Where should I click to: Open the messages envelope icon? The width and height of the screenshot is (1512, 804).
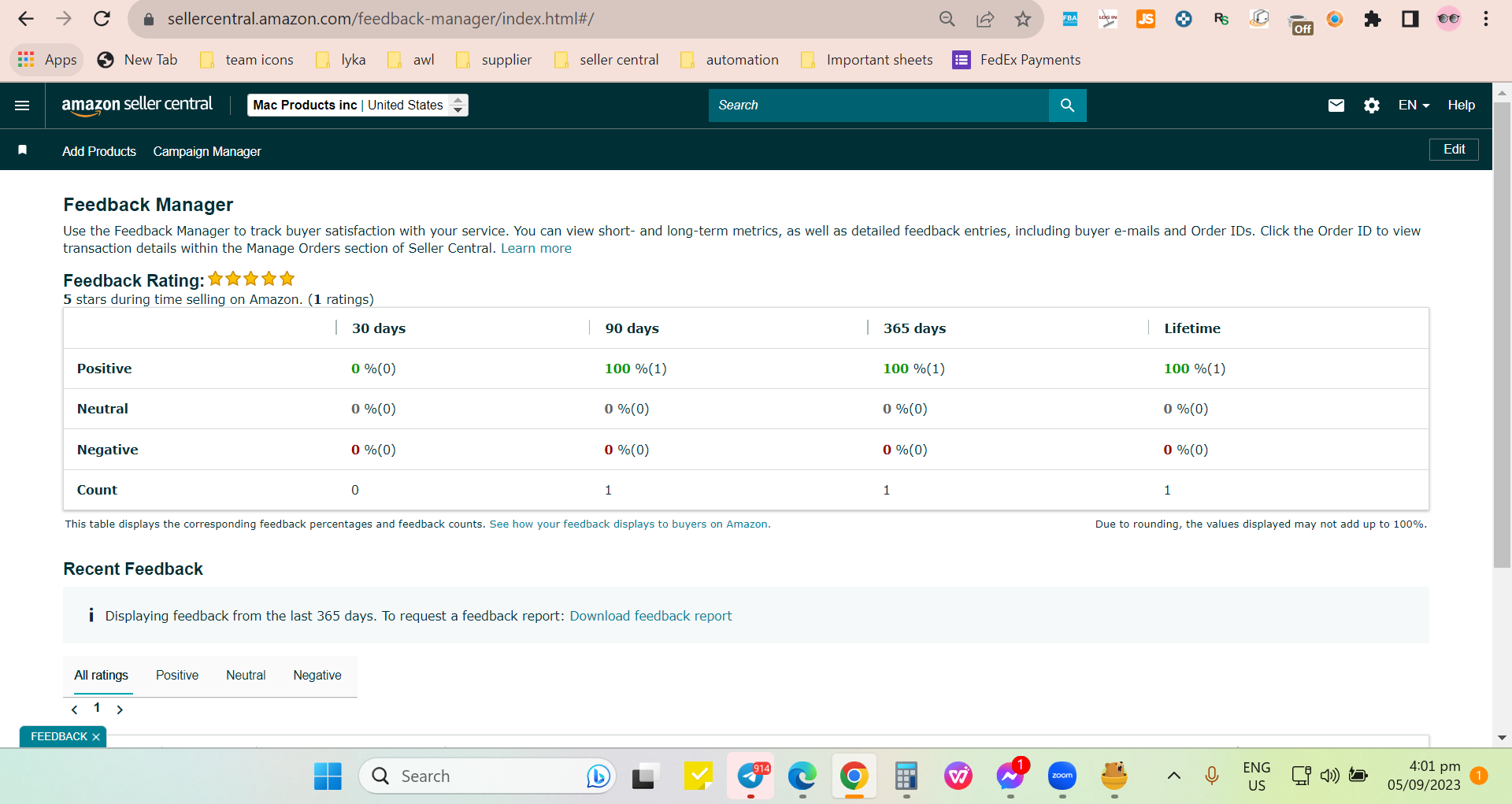point(1336,106)
